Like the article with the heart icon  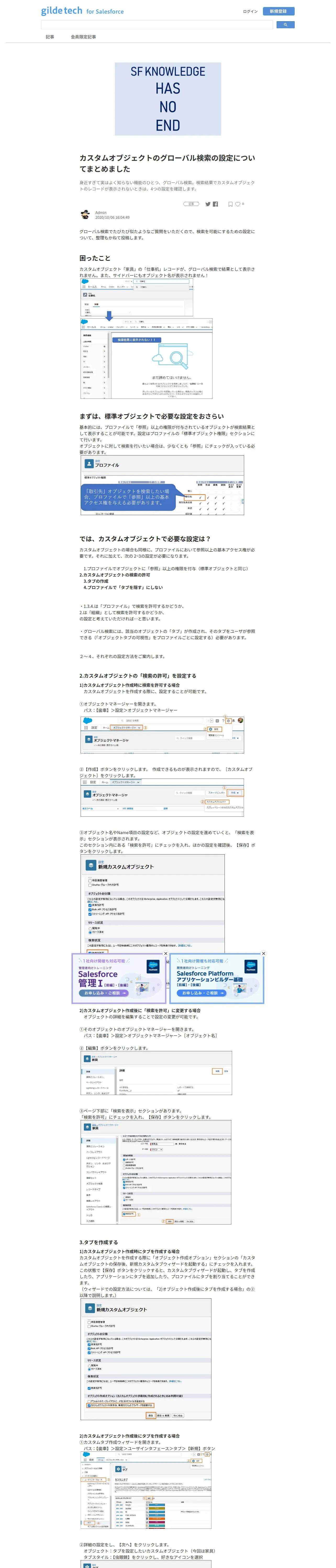[x=238, y=205]
